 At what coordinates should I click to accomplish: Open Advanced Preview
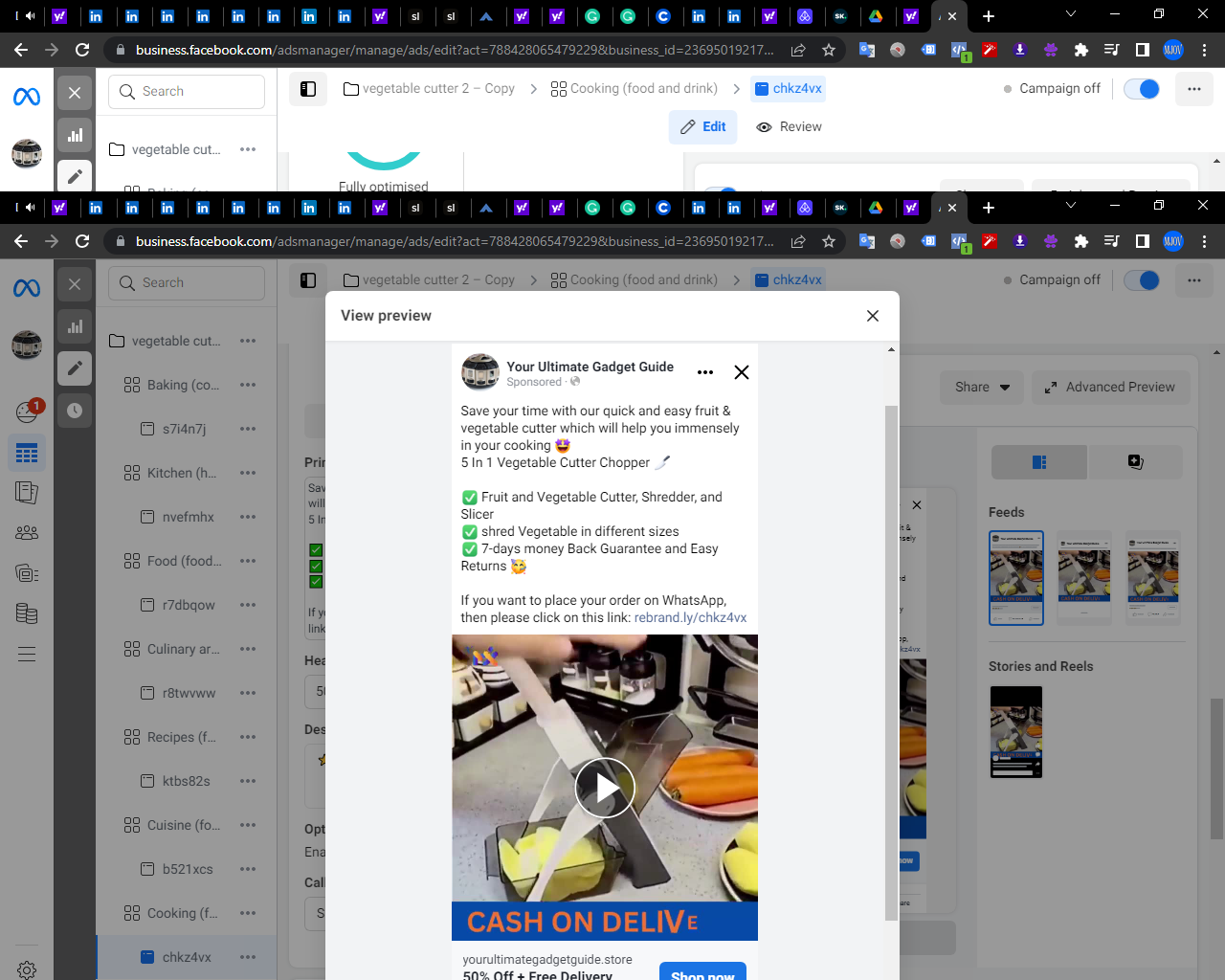1110,387
